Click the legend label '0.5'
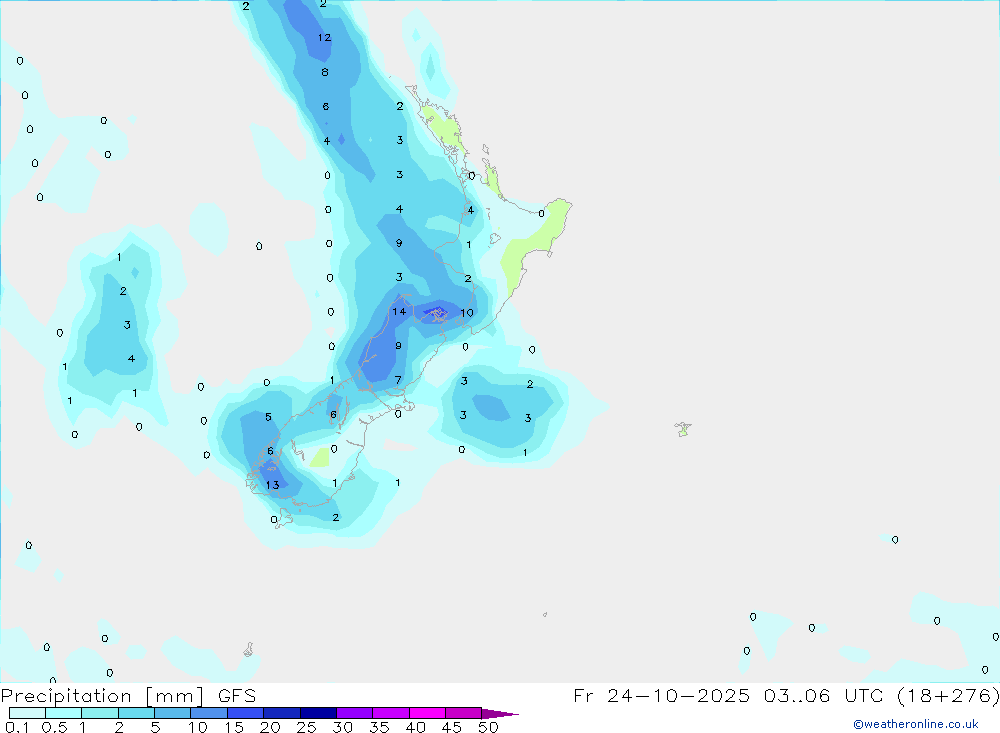The width and height of the screenshot is (1000, 733). pos(54,727)
